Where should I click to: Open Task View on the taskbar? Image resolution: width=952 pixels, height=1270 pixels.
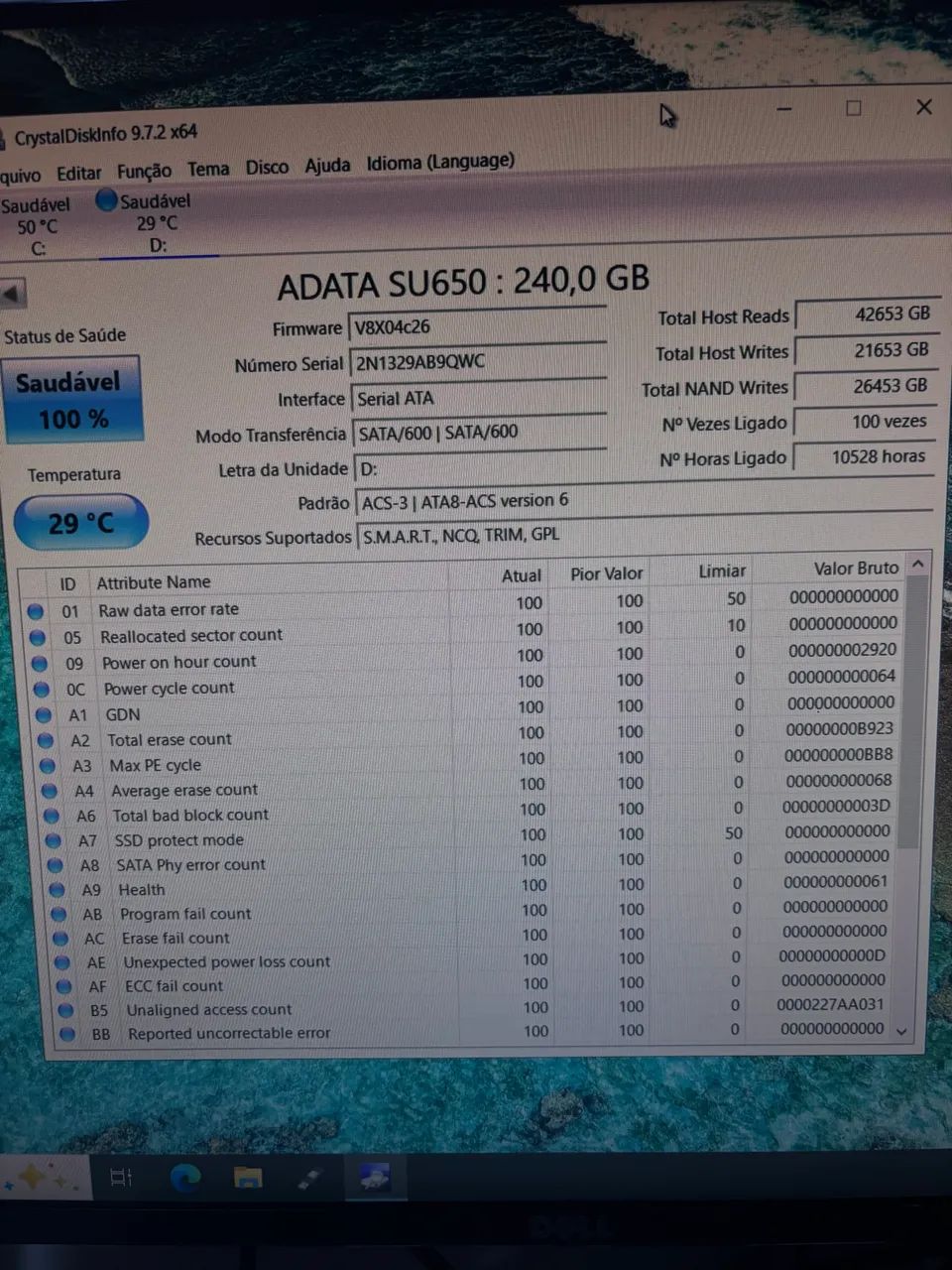point(120,1178)
